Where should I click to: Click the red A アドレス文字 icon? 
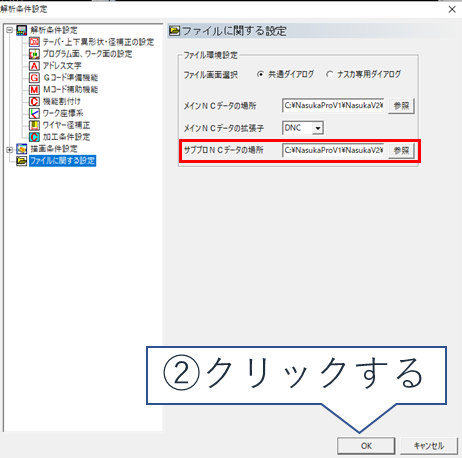click(x=34, y=66)
